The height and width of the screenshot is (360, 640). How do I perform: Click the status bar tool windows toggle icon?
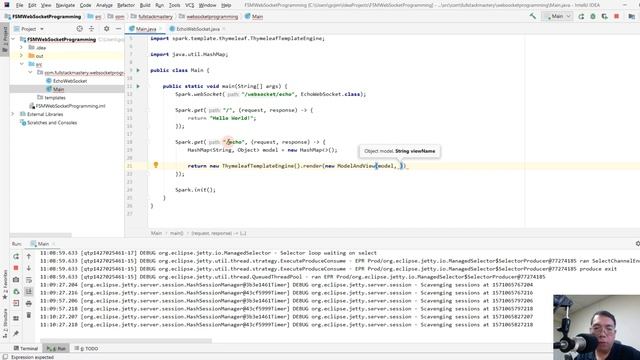point(5,357)
